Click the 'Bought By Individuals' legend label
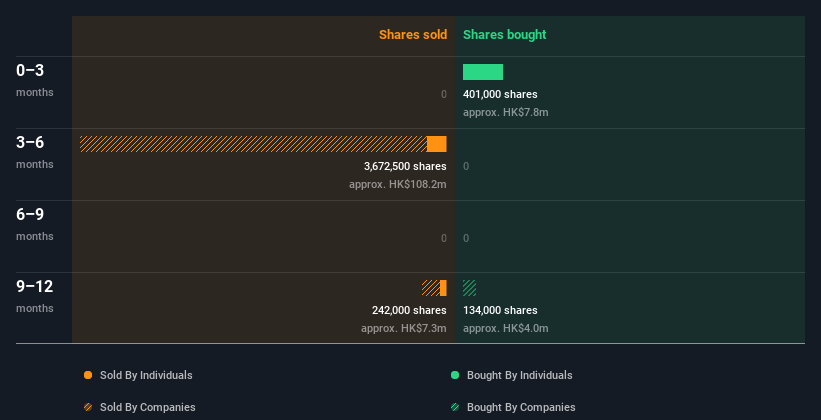Viewport: 821px width, 420px height. coord(519,375)
